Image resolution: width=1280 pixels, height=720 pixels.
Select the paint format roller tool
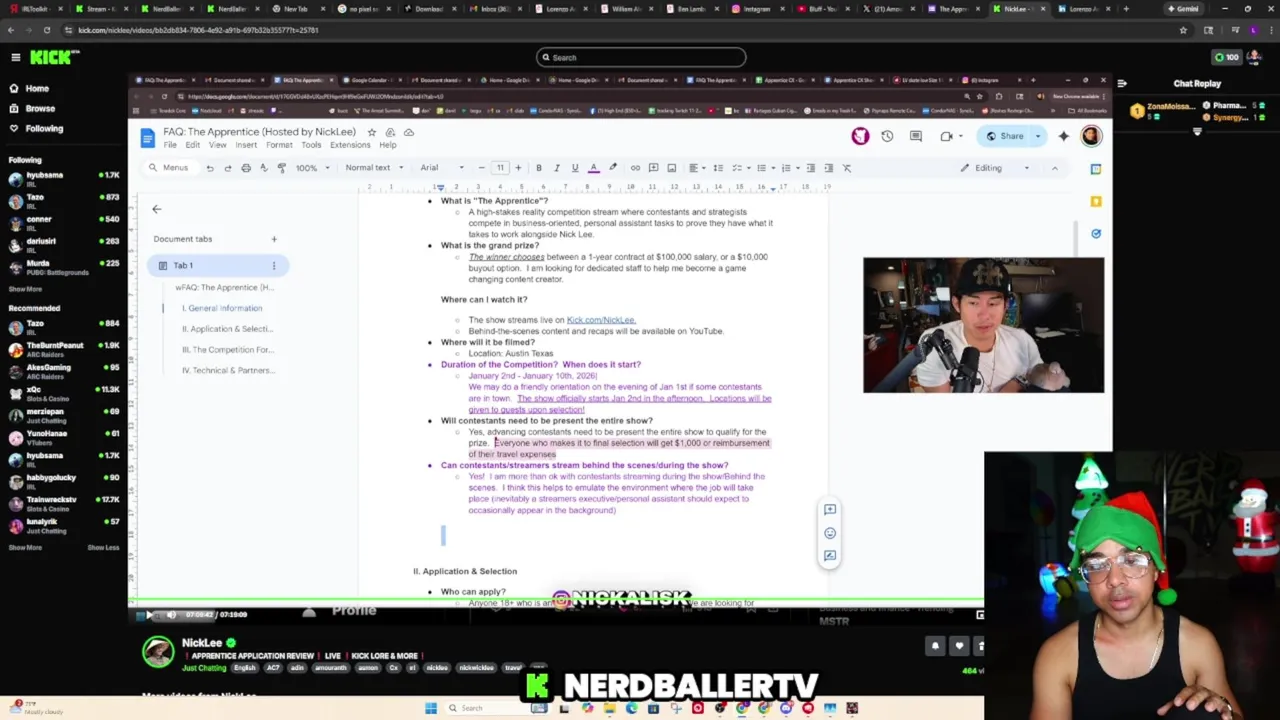pos(281,168)
